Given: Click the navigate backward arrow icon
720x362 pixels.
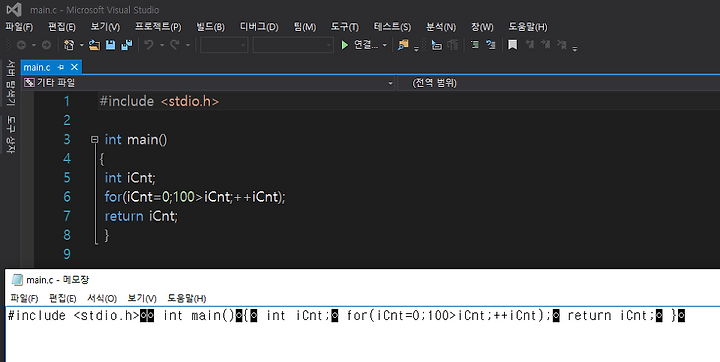Looking at the screenshot, I should [x=21, y=45].
